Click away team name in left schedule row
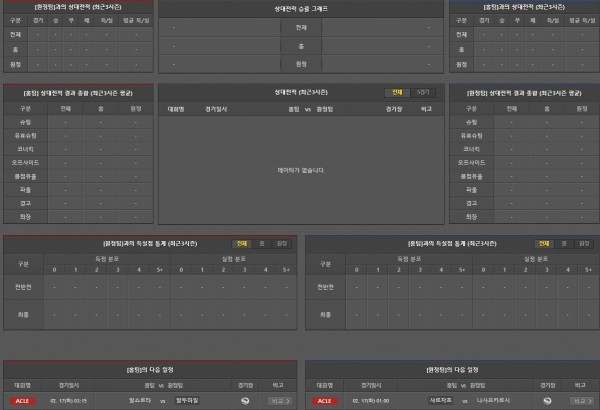Image resolution: width=600 pixels, height=410 pixels. [x=188, y=400]
